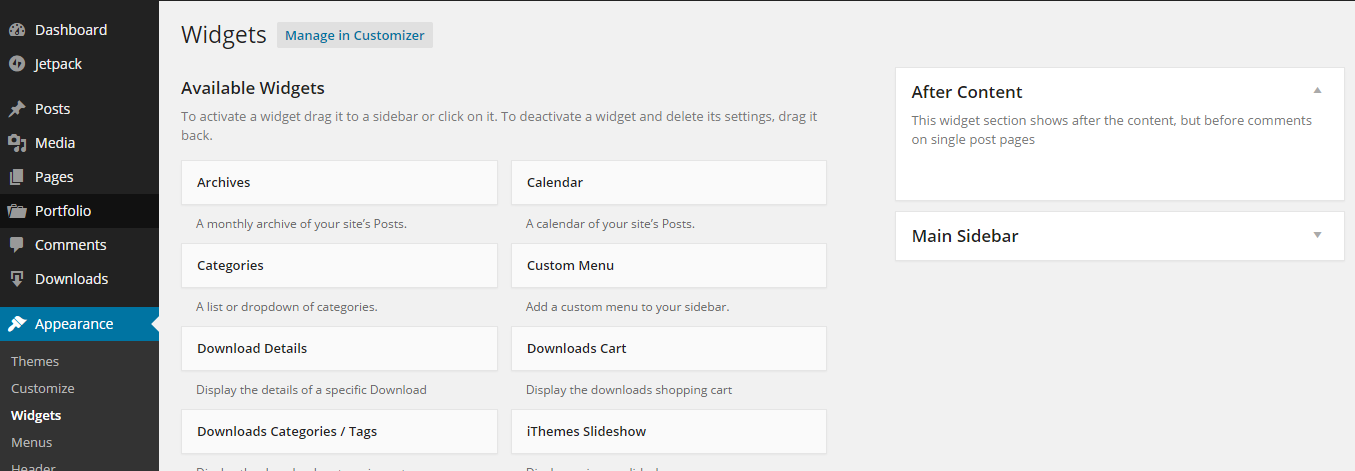Click the Downloads arrow icon

(x=17, y=279)
